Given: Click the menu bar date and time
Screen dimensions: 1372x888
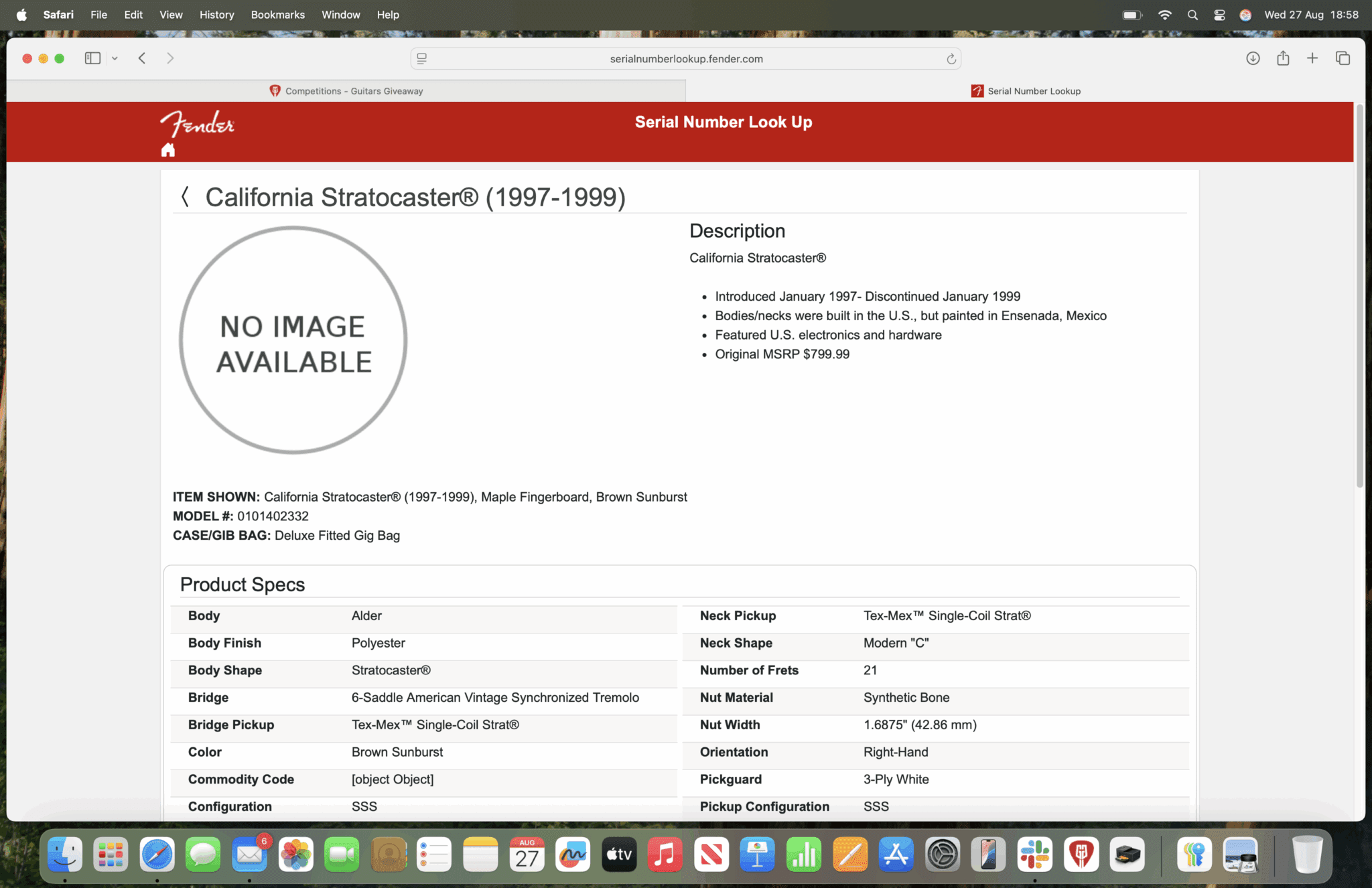Looking at the screenshot, I should [x=1311, y=15].
